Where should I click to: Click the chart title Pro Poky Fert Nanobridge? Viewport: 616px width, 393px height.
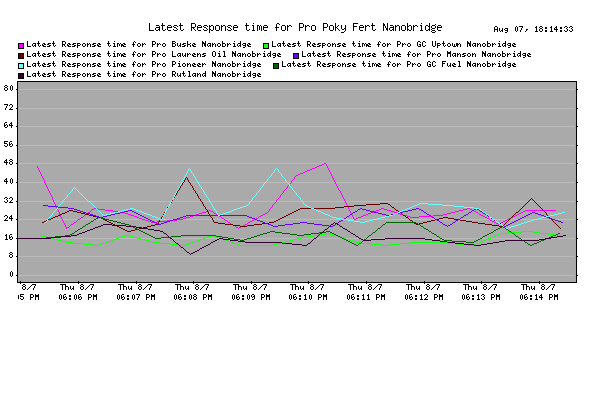point(295,28)
